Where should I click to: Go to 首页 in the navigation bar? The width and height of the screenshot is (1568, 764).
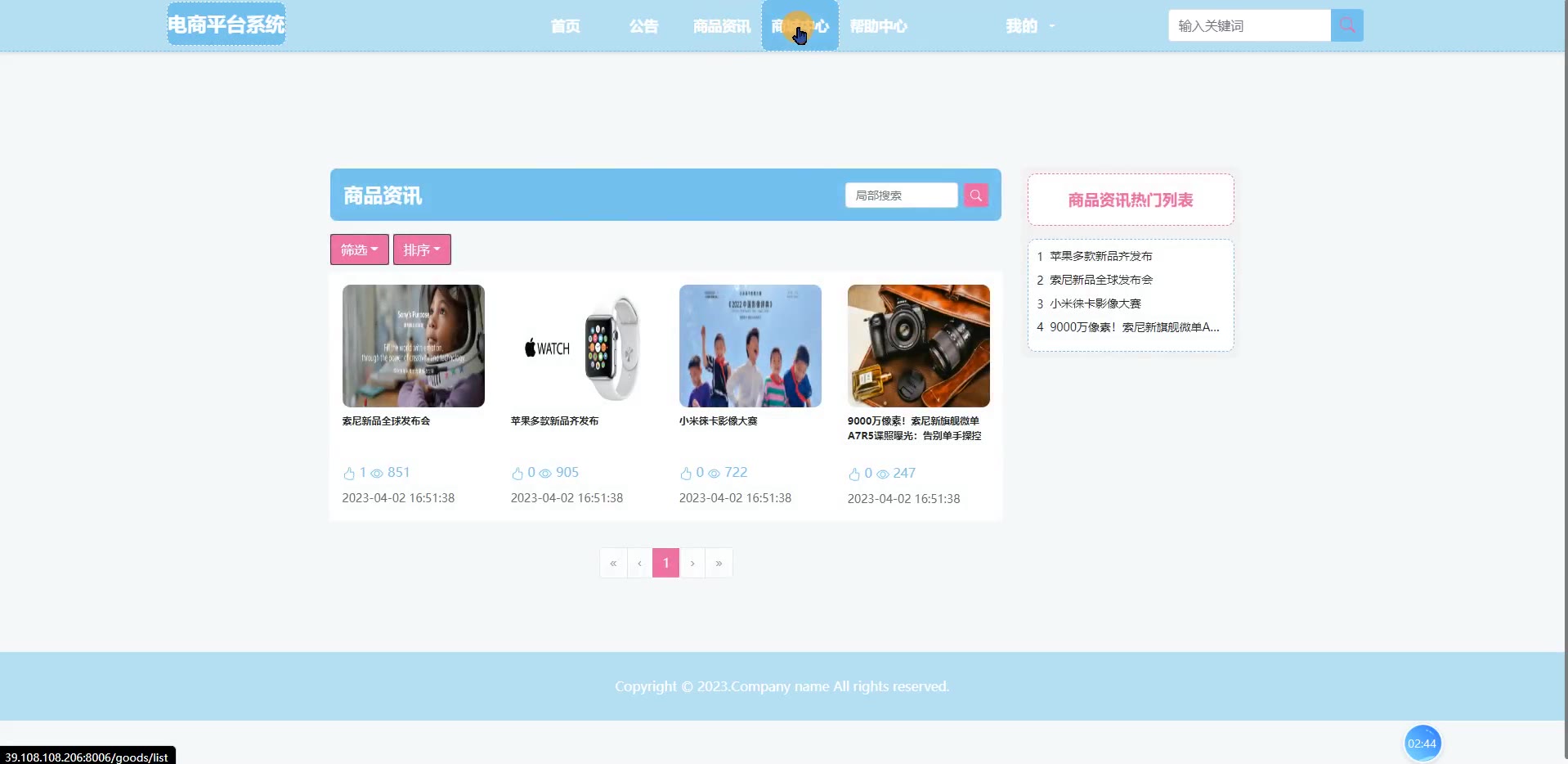(x=565, y=26)
